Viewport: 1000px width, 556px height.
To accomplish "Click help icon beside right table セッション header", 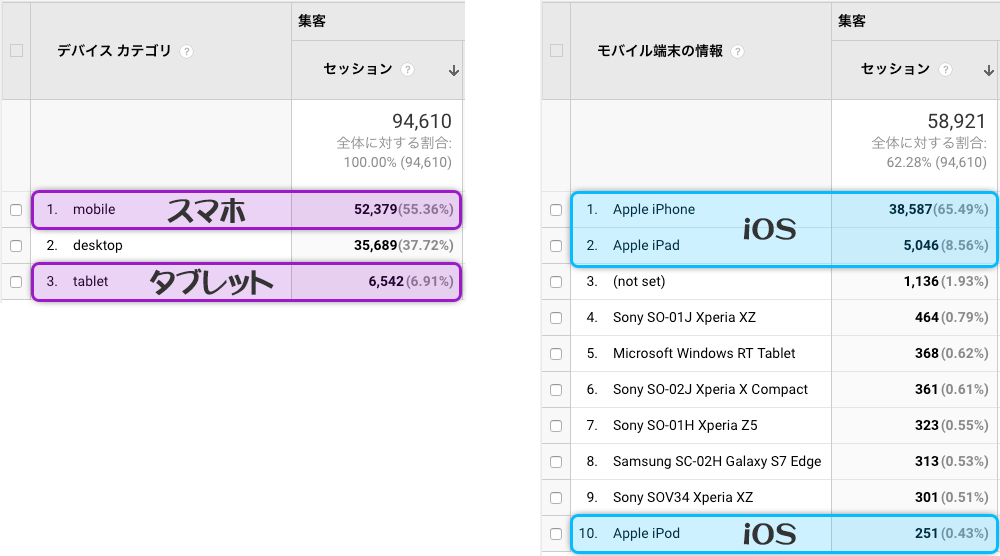I will [946, 70].
